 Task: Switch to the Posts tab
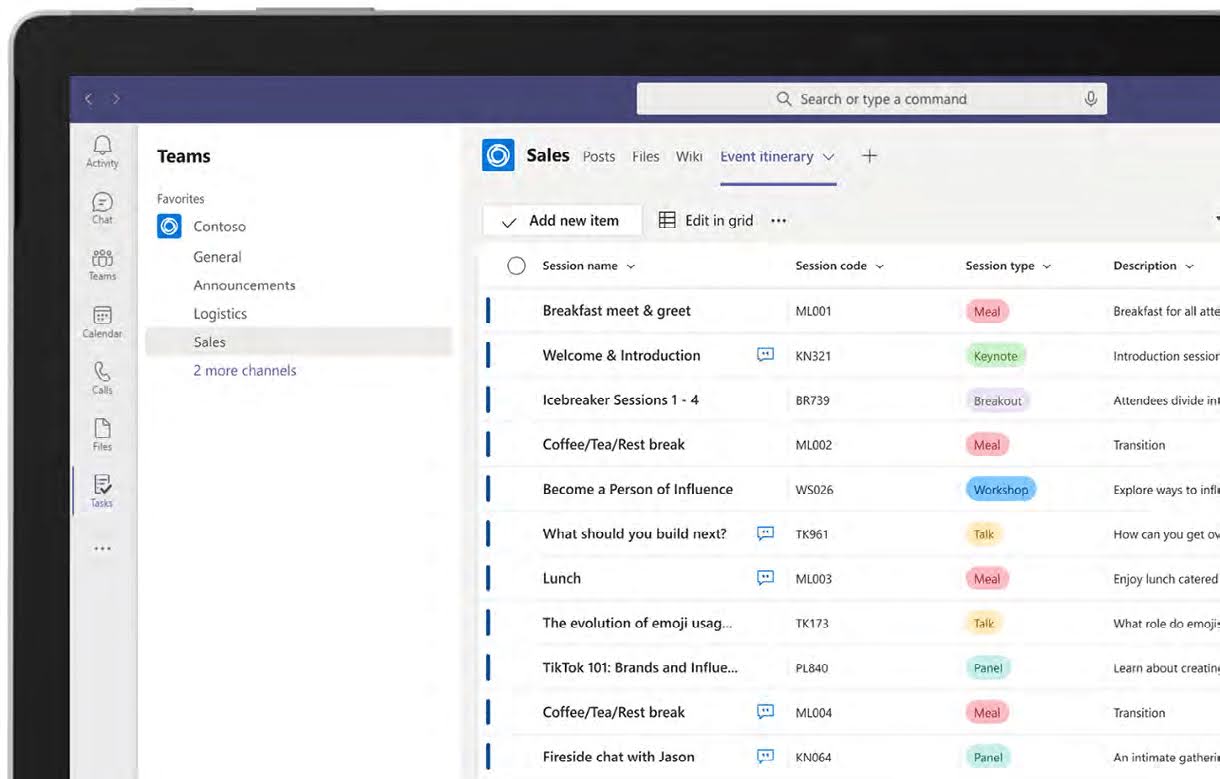[x=599, y=156]
